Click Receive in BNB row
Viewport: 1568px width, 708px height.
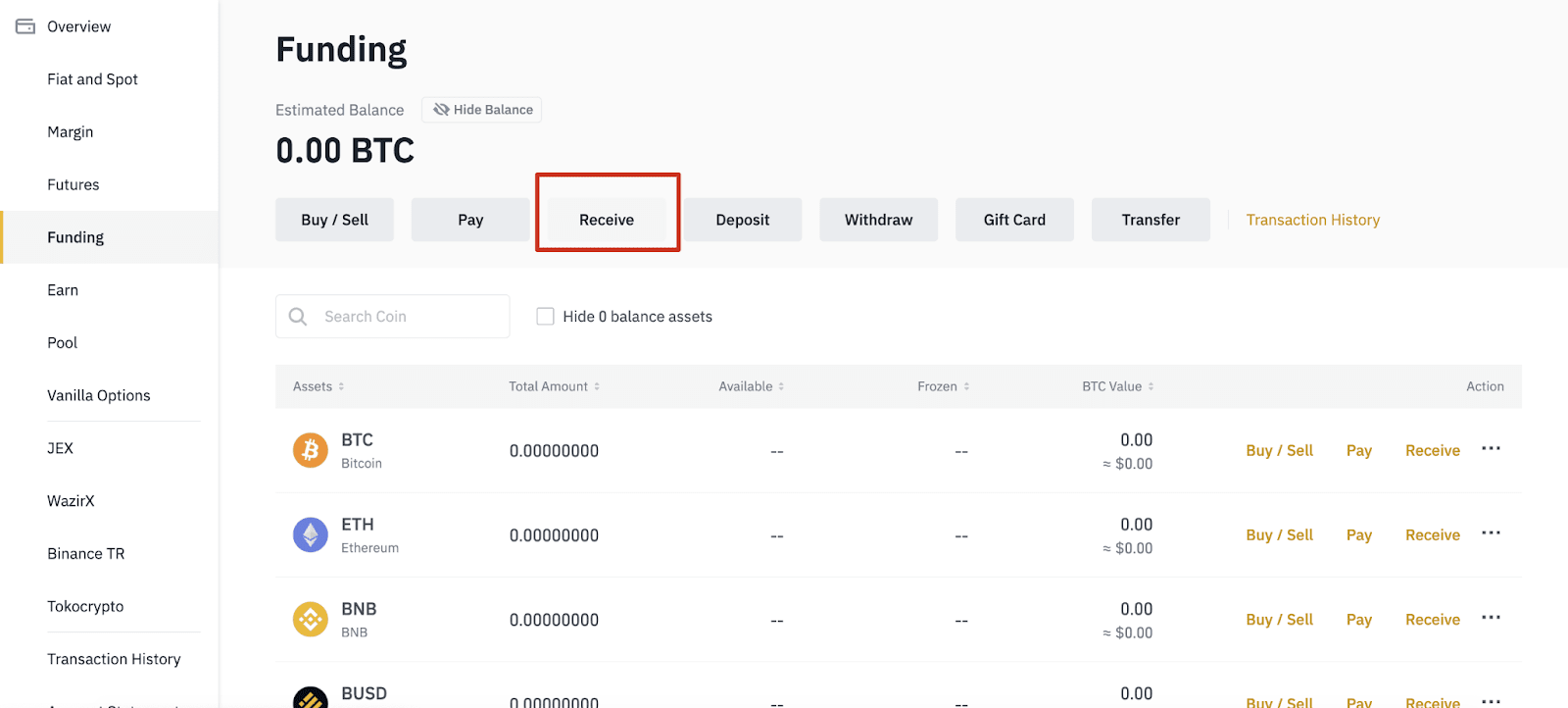click(1433, 619)
